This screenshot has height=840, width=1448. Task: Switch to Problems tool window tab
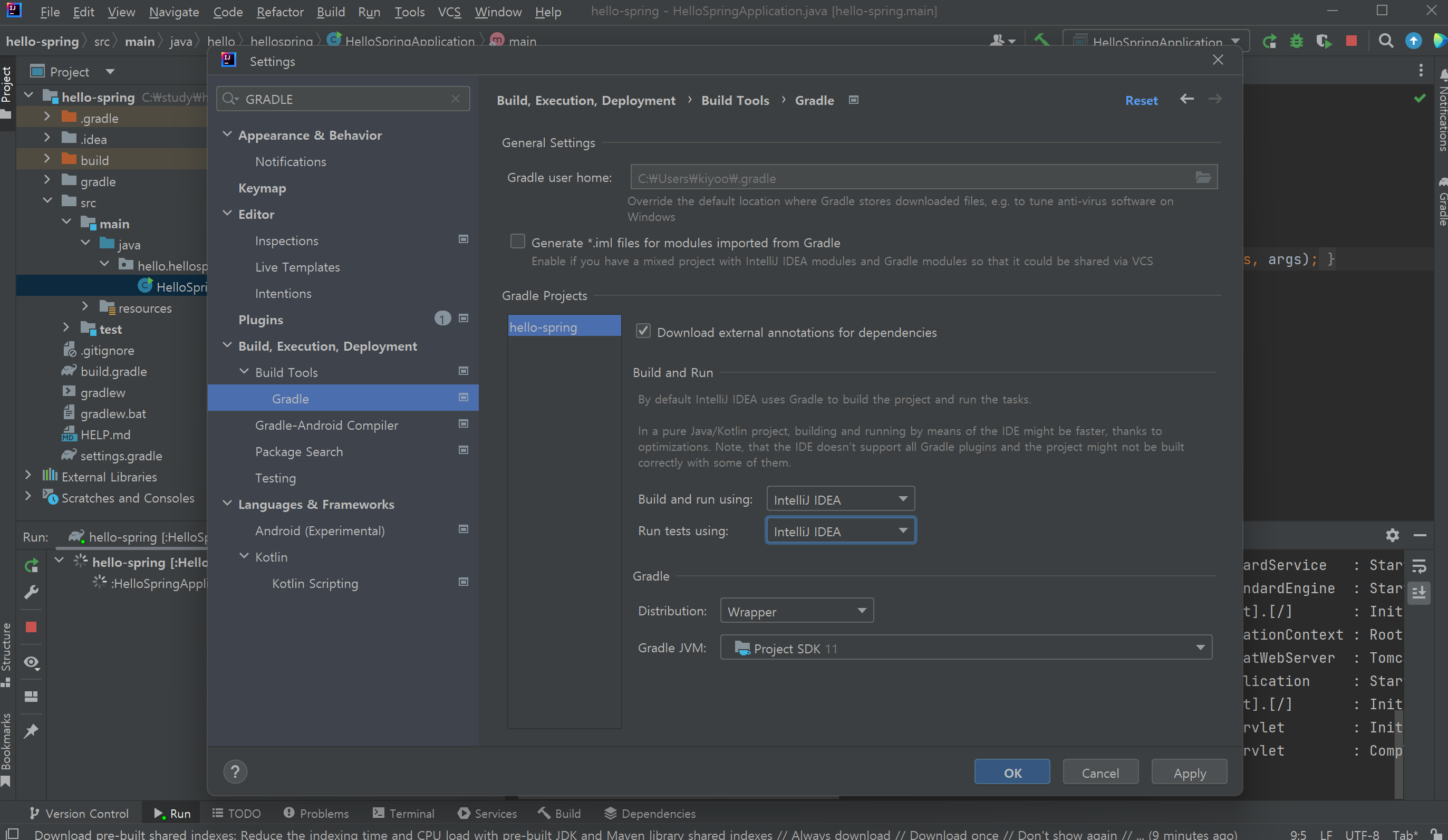pyautogui.click(x=316, y=814)
